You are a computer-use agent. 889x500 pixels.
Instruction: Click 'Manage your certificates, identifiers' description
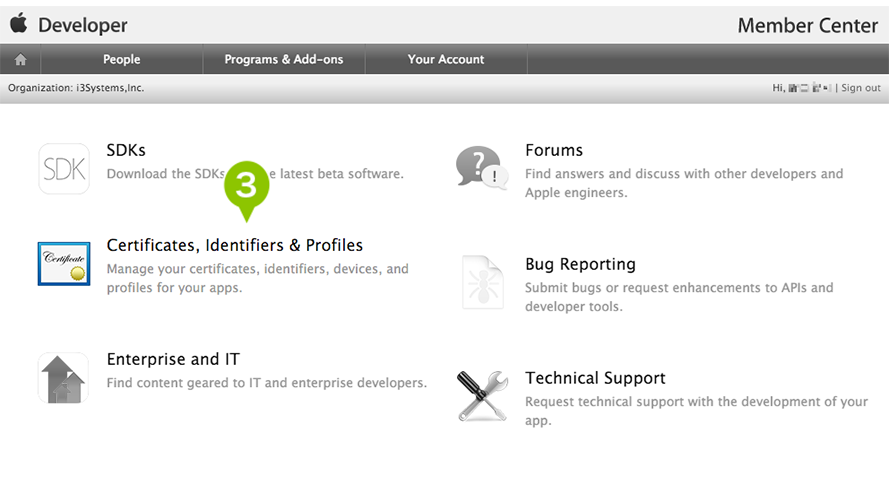coord(257,278)
